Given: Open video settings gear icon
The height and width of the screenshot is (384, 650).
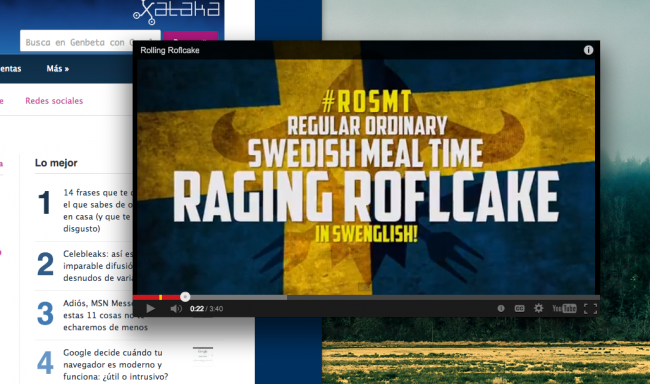Looking at the screenshot, I should pyautogui.click(x=538, y=308).
